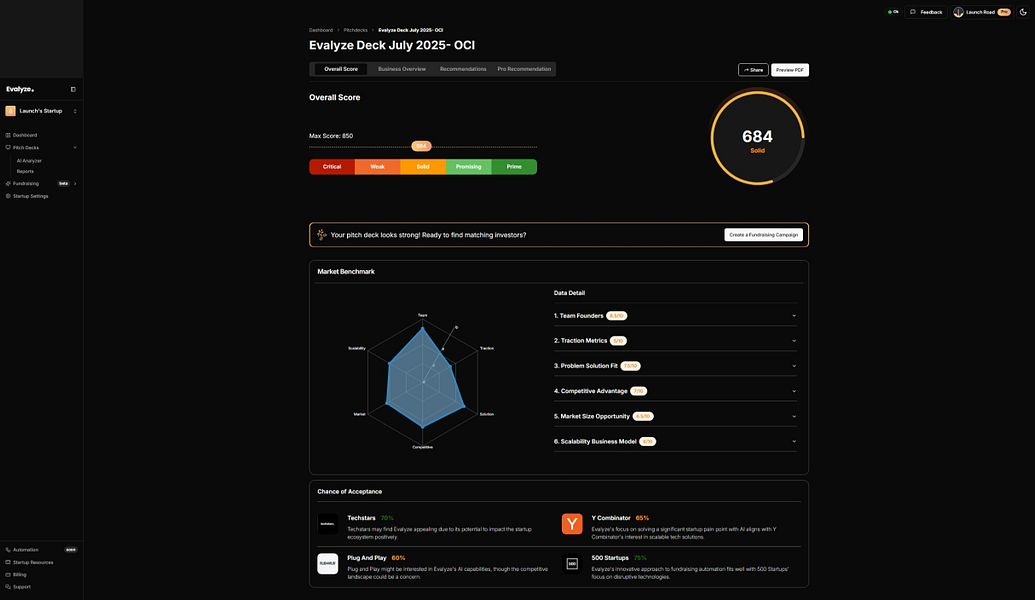Click the Plug And Play 60% value
Image resolution: width=1035 pixels, height=600 pixels.
[x=398, y=558]
